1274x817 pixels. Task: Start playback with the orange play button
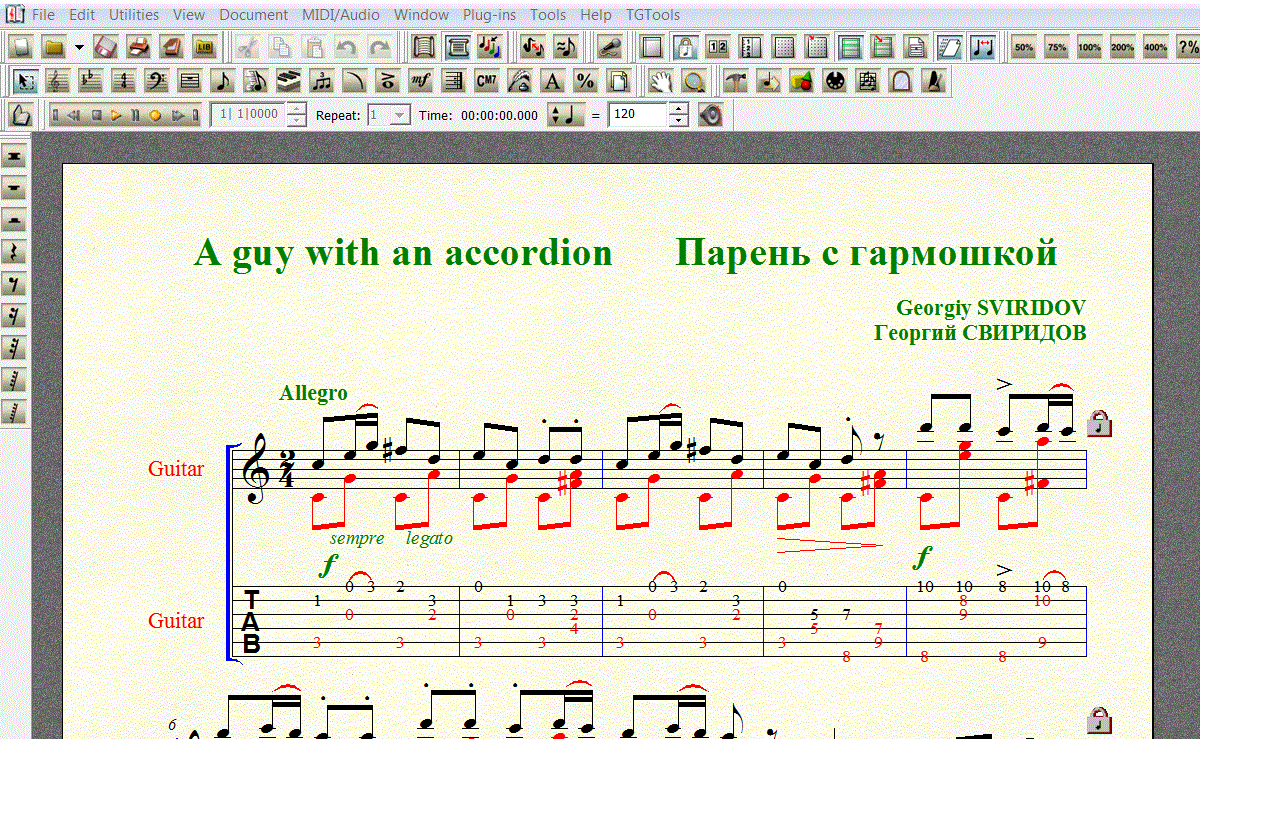pyautogui.click(x=116, y=115)
